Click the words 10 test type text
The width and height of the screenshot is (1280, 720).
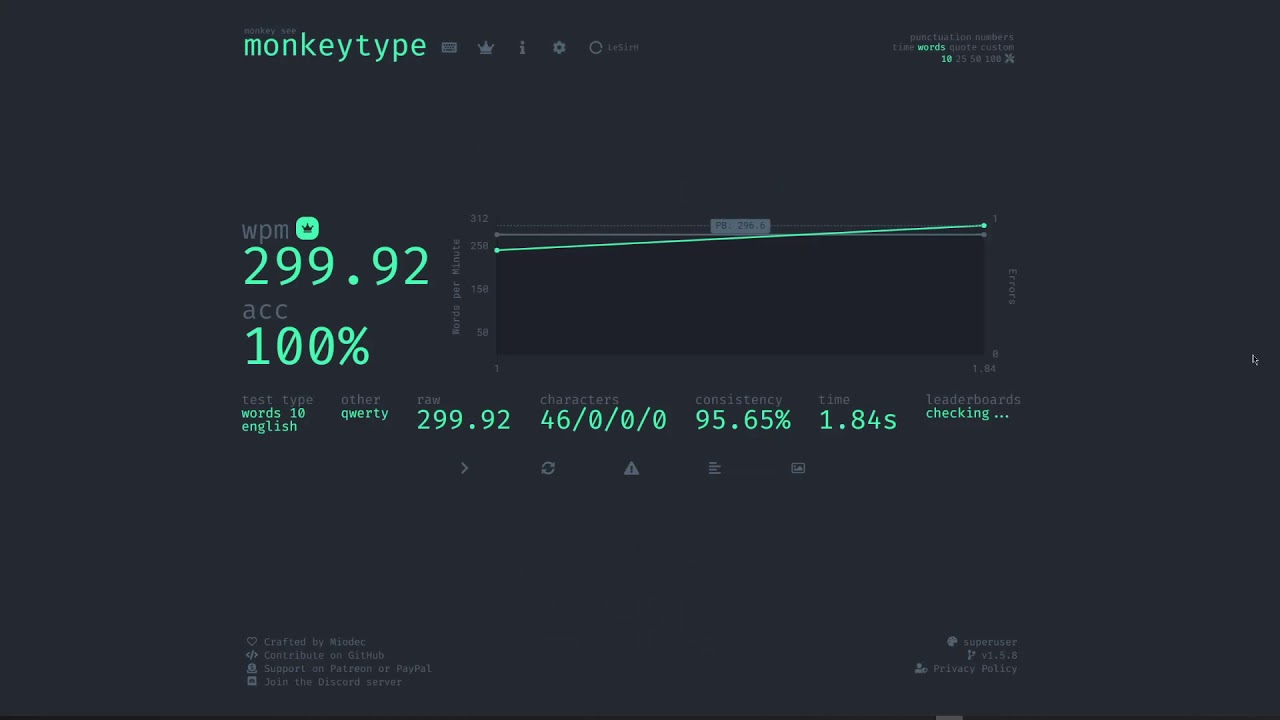click(273, 413)
